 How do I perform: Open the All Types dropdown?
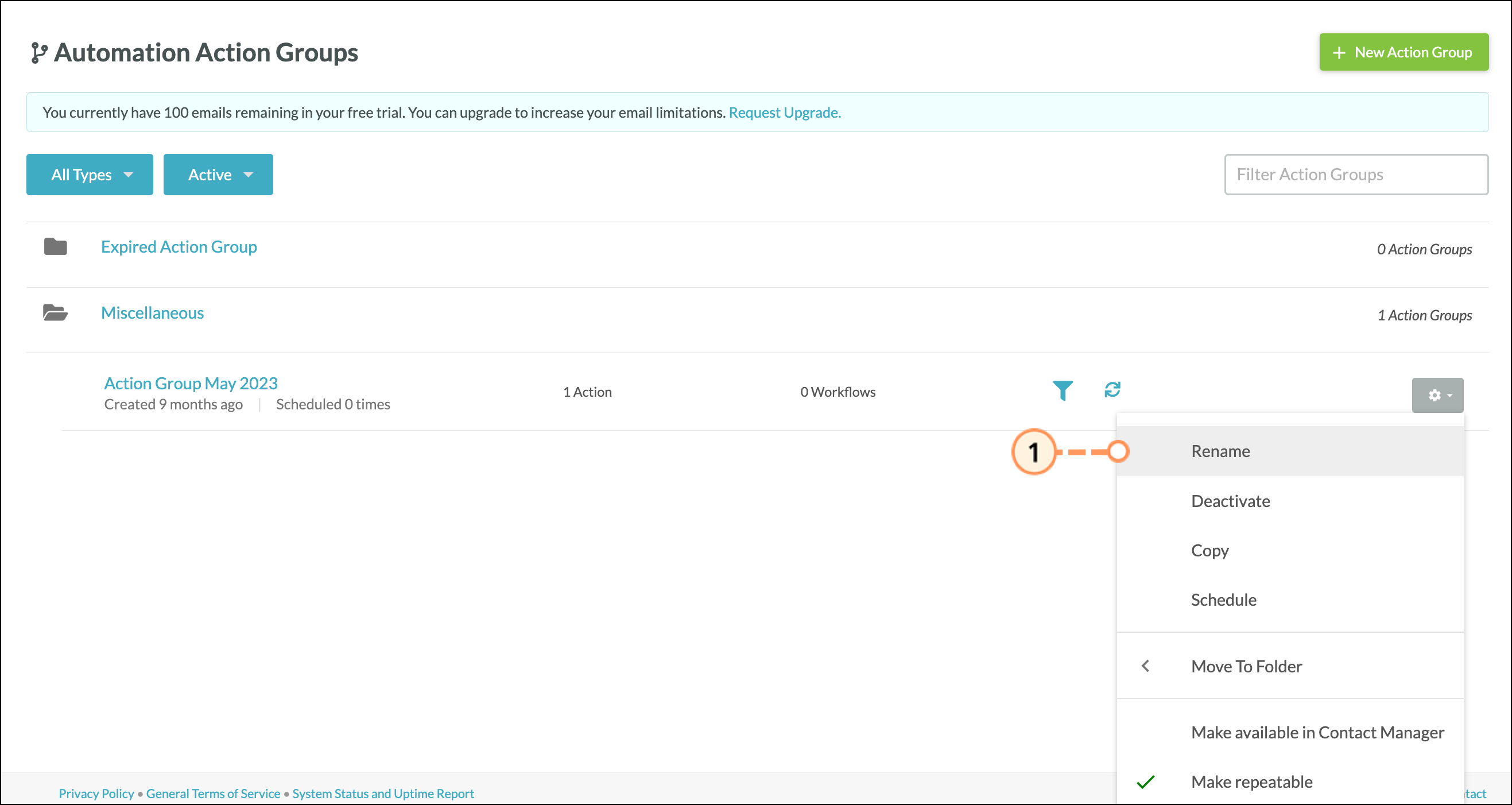pos(90,175)
